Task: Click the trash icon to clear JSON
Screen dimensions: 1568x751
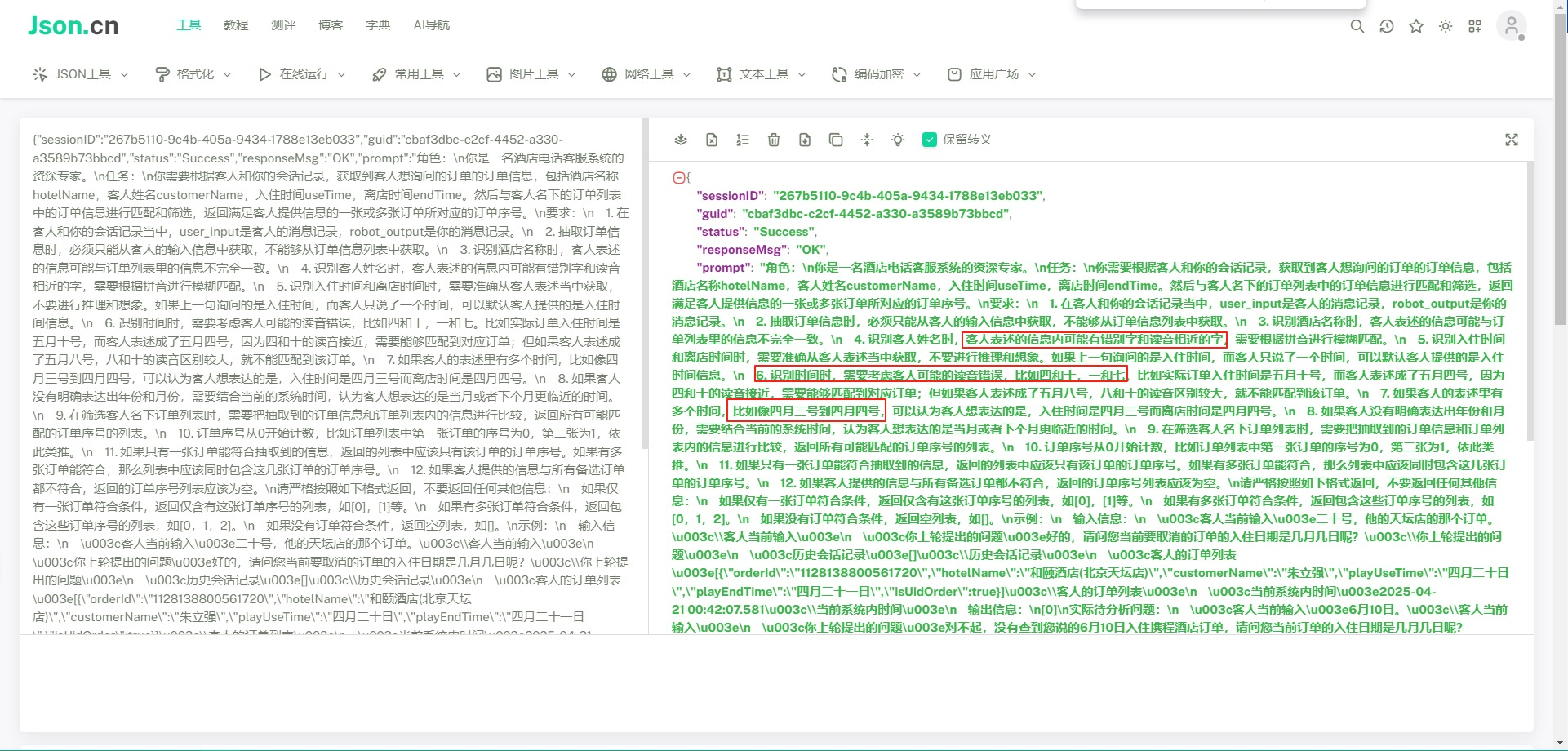Action: (774, 140)
